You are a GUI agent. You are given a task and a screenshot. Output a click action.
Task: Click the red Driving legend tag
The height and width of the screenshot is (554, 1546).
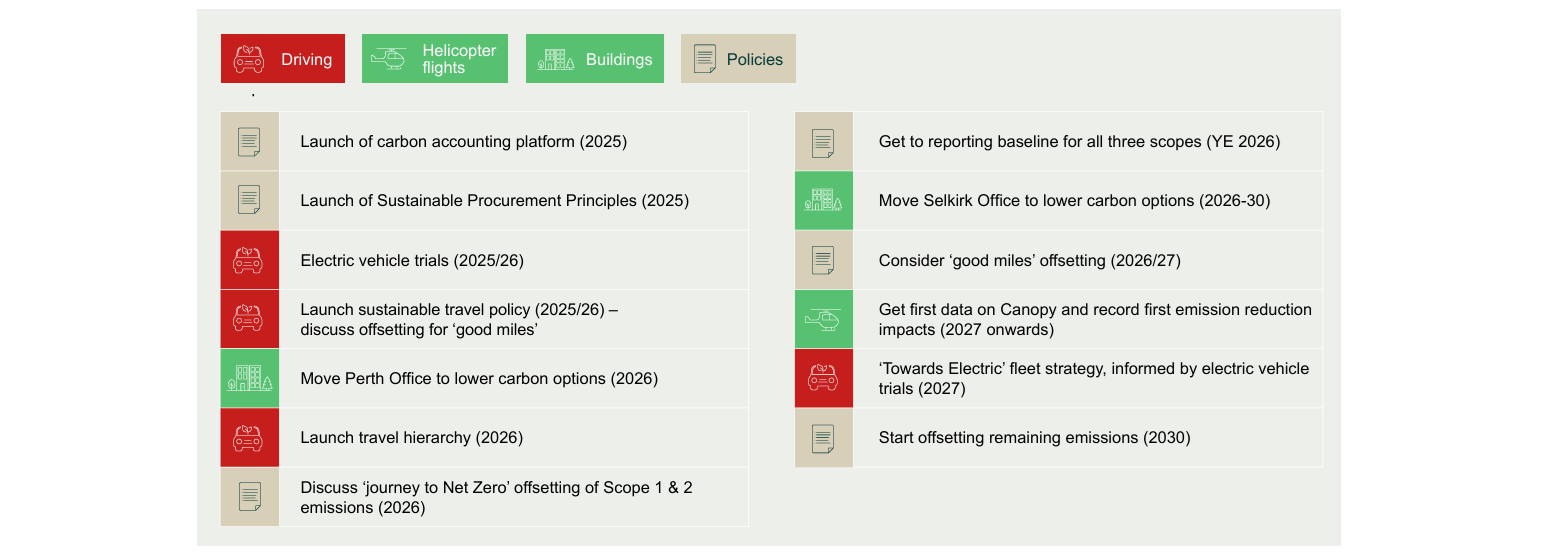pyautogui.click(x=283, y=59)
